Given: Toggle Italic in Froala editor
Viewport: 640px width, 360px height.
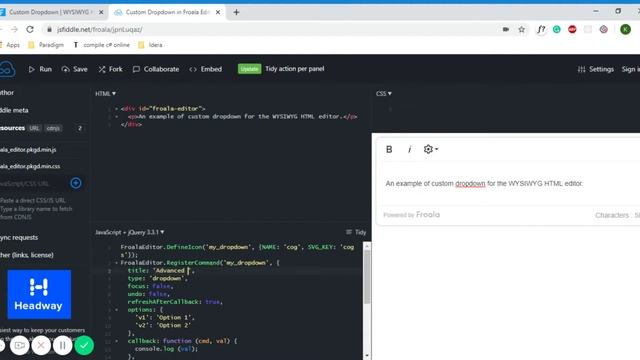Looking at the screenshot, I should coord(409,149).
